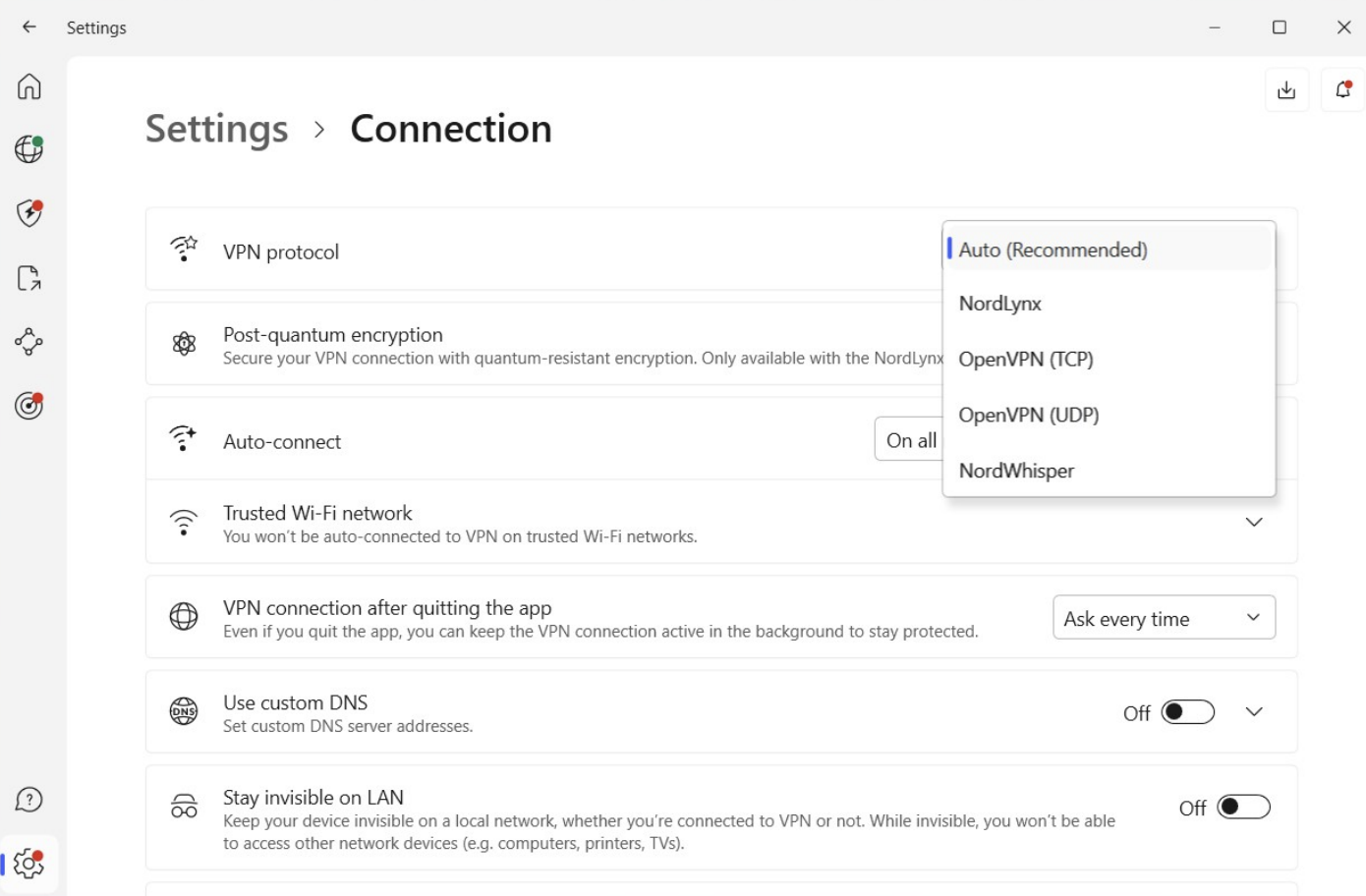
Task: Click the VPN protocol wifi-star icon
Action: [184, 249]
